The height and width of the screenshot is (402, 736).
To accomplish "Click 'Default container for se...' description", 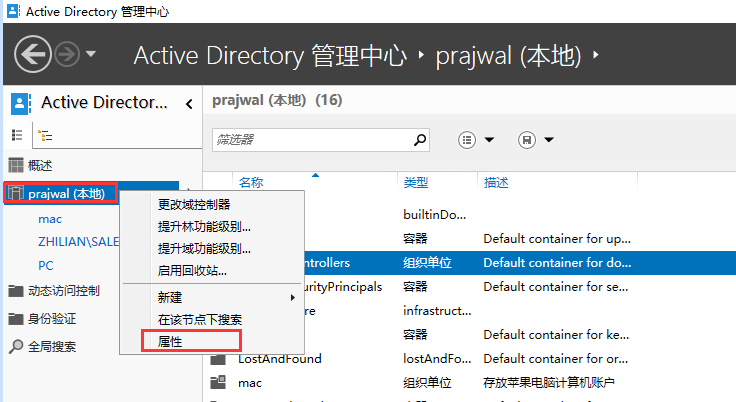I will tap(556, 286).
